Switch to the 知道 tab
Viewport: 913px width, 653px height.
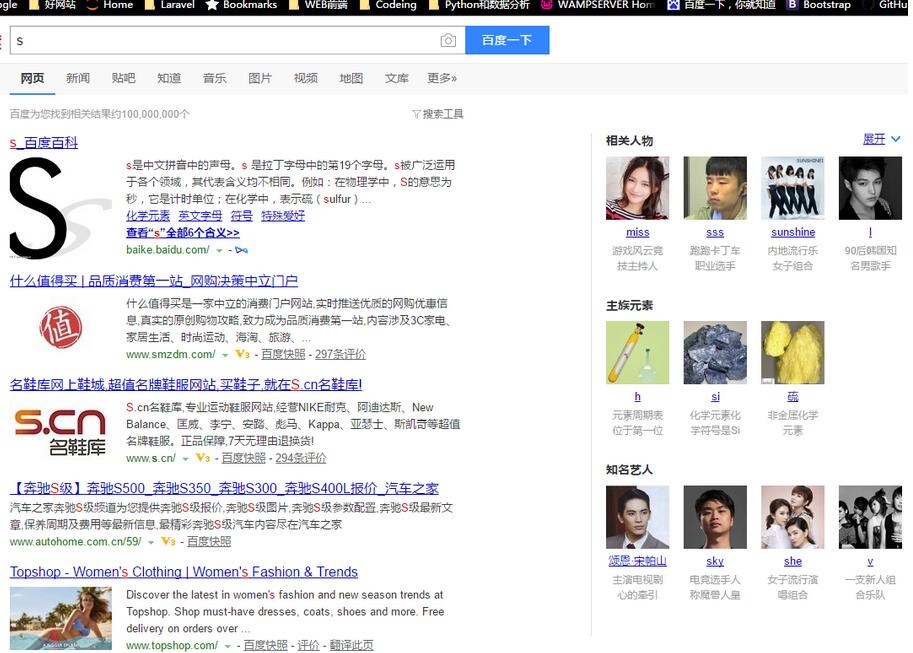[x=169, y=78]
